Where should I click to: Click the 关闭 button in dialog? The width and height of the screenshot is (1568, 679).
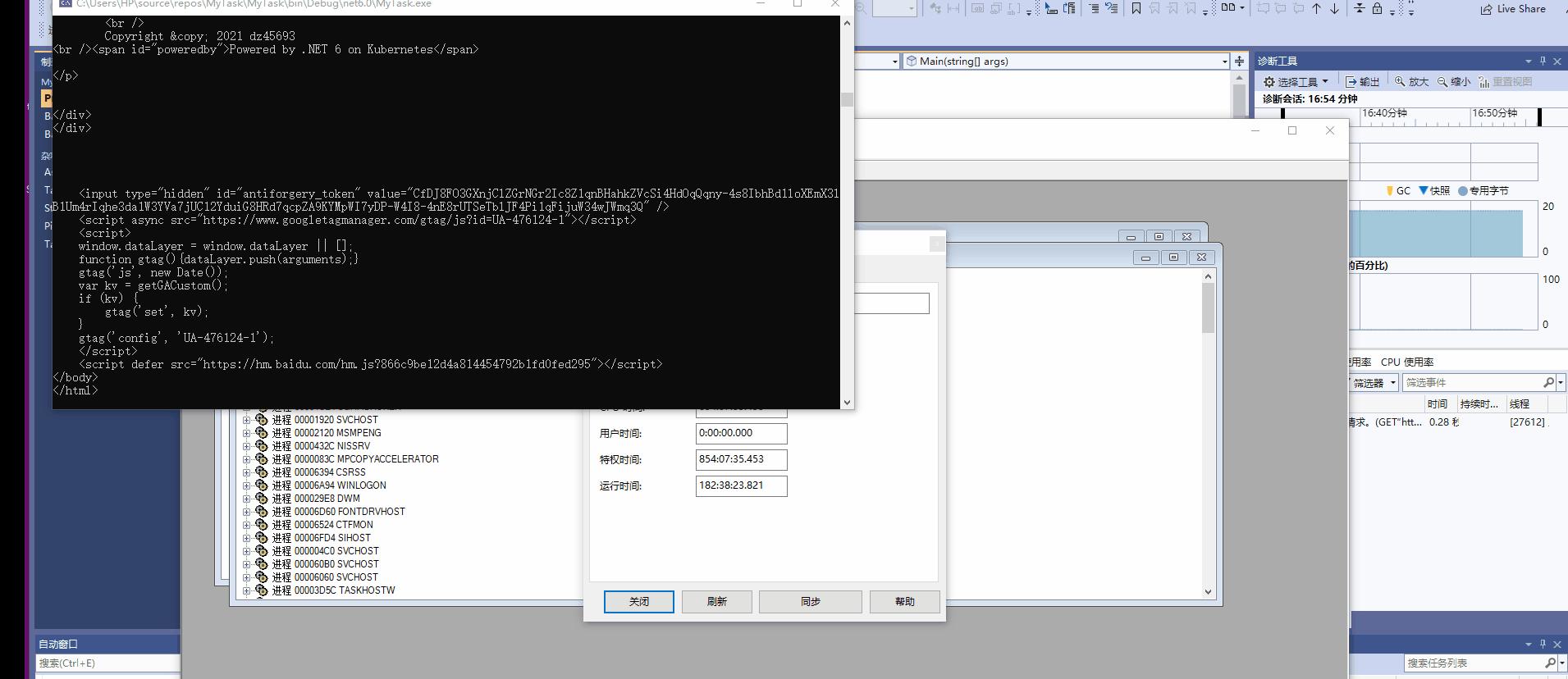[x=639, y=602]
